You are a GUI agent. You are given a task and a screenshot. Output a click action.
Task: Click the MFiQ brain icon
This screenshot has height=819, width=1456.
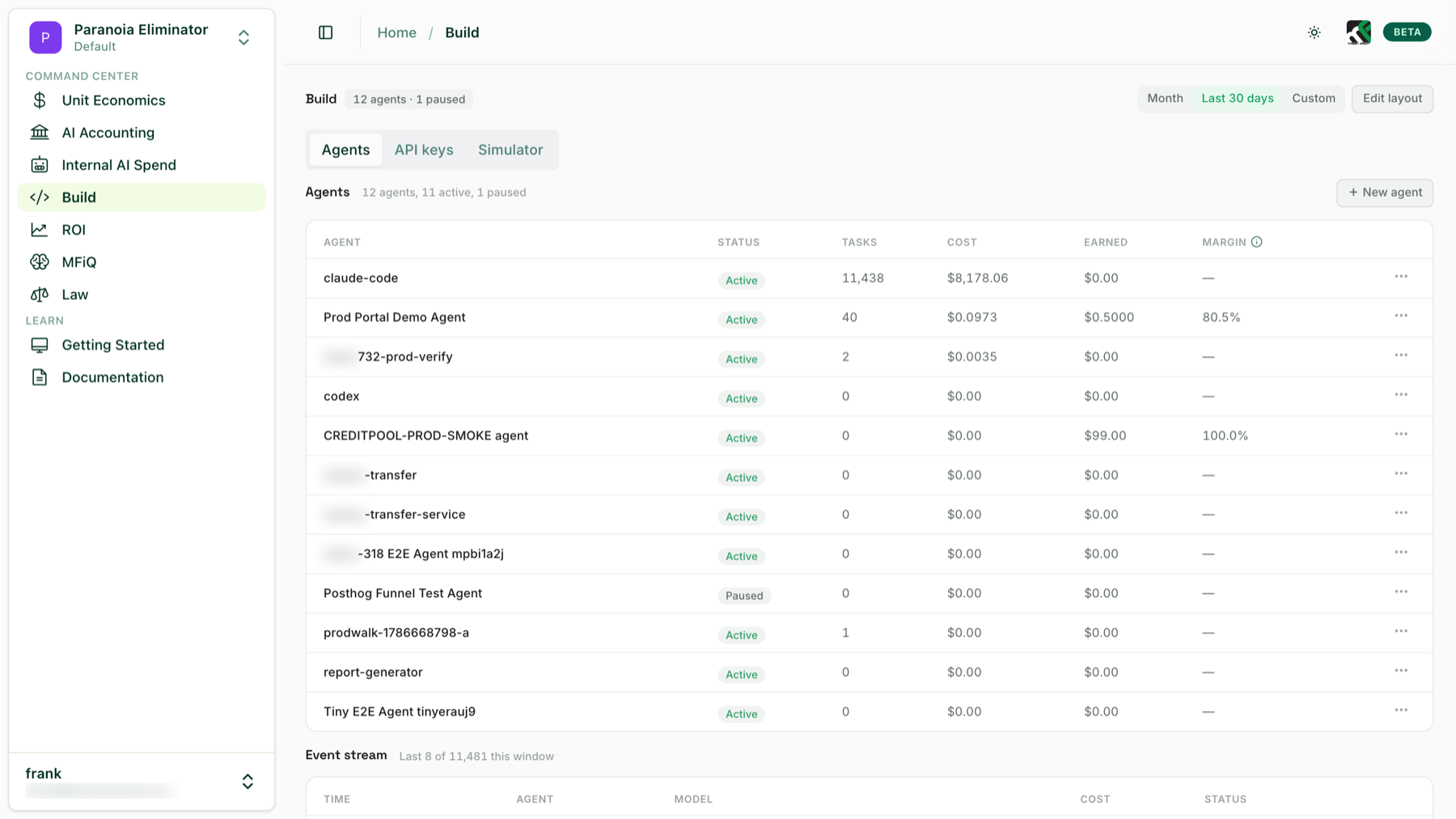click(39, 262)
